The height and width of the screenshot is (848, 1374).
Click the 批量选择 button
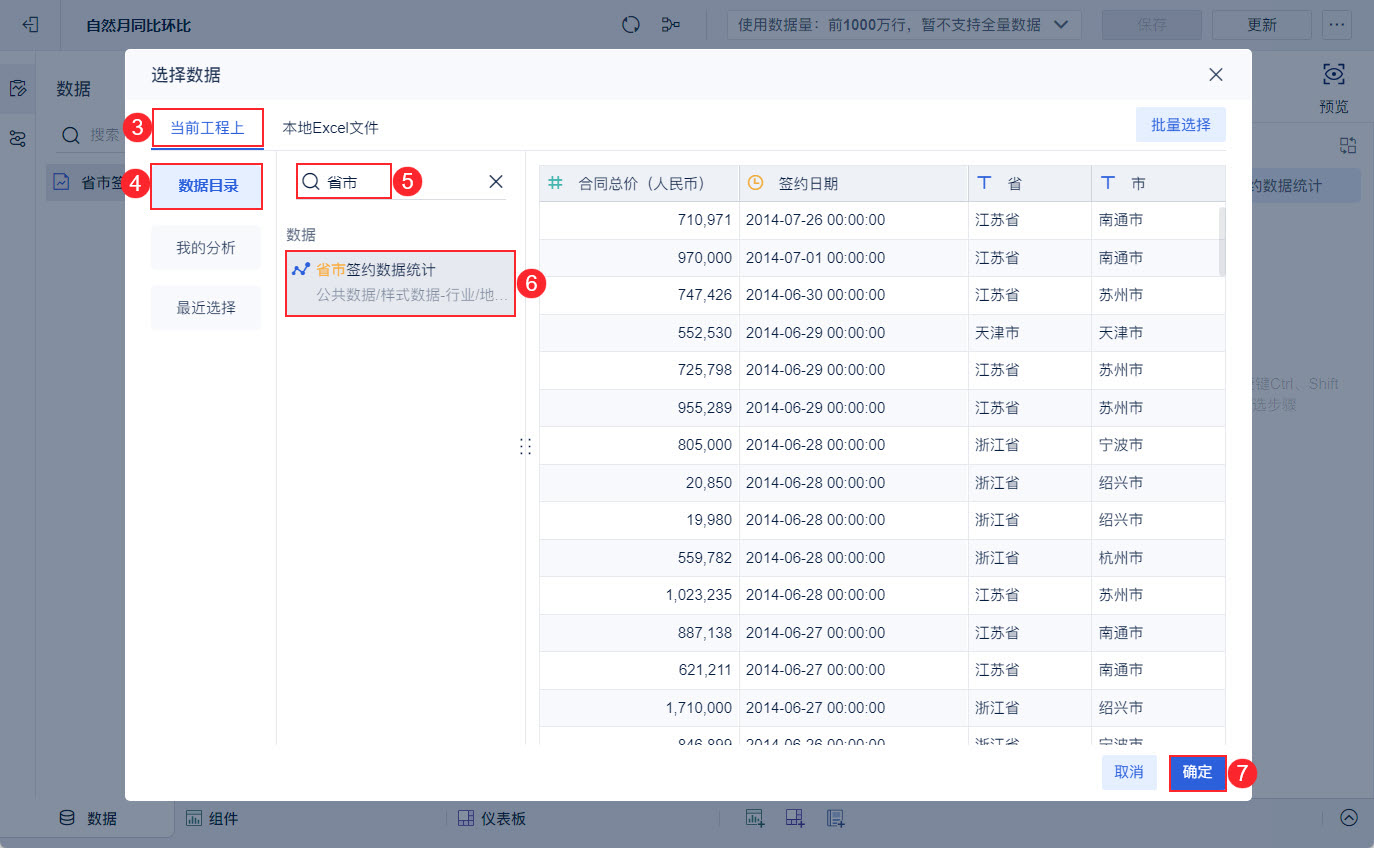[1181, 125]
